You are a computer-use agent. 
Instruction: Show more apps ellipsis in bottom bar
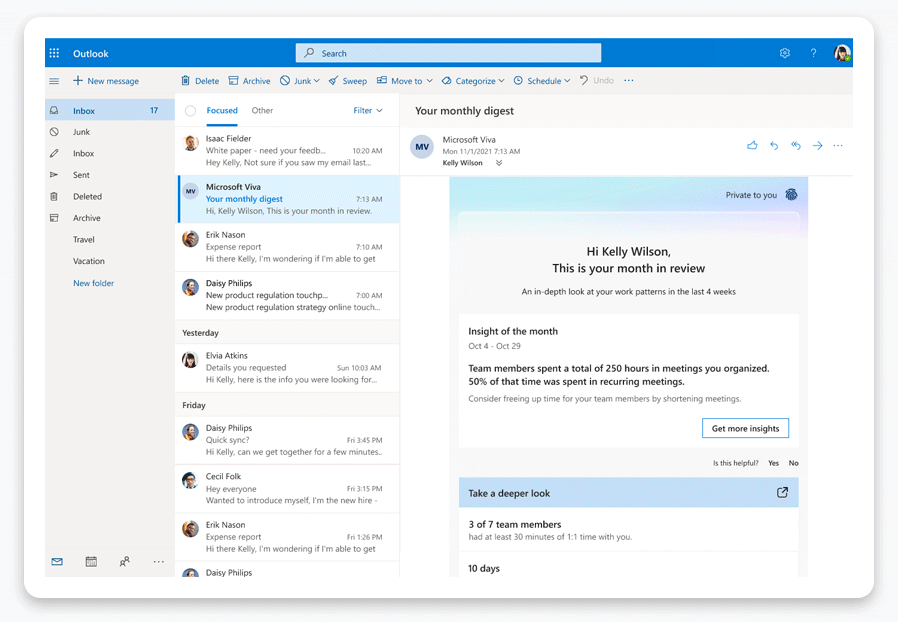pos(159,562)
